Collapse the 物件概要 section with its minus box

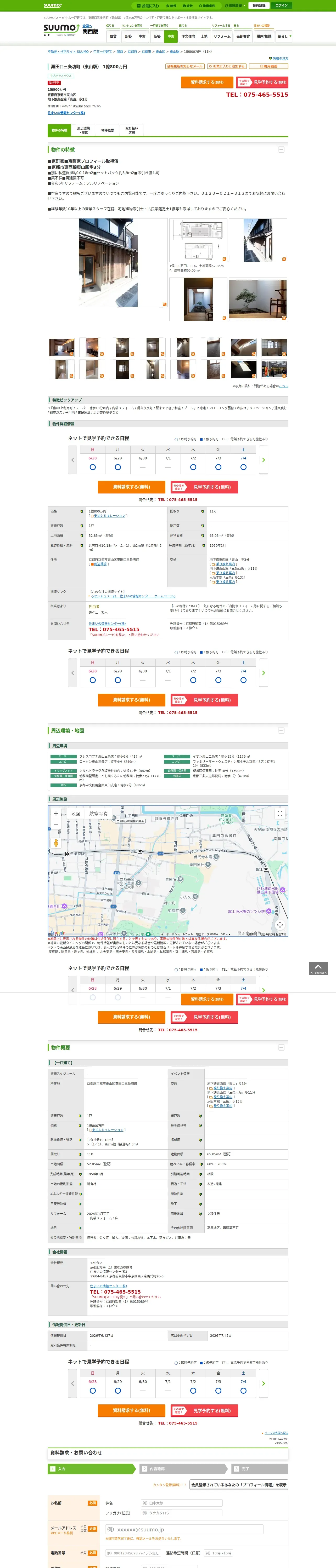[x=281, y=1048]
